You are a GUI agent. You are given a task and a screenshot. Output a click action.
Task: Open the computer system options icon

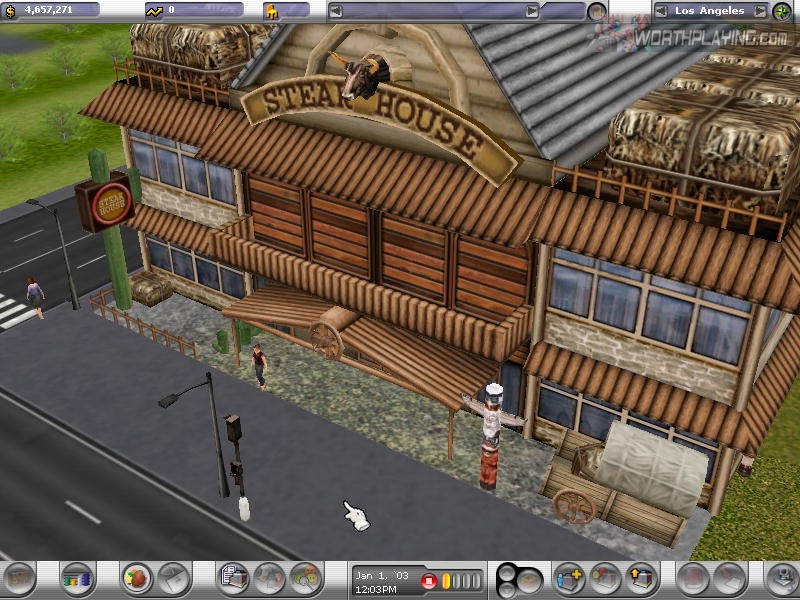pyautogui.click(x=780, y=577)
